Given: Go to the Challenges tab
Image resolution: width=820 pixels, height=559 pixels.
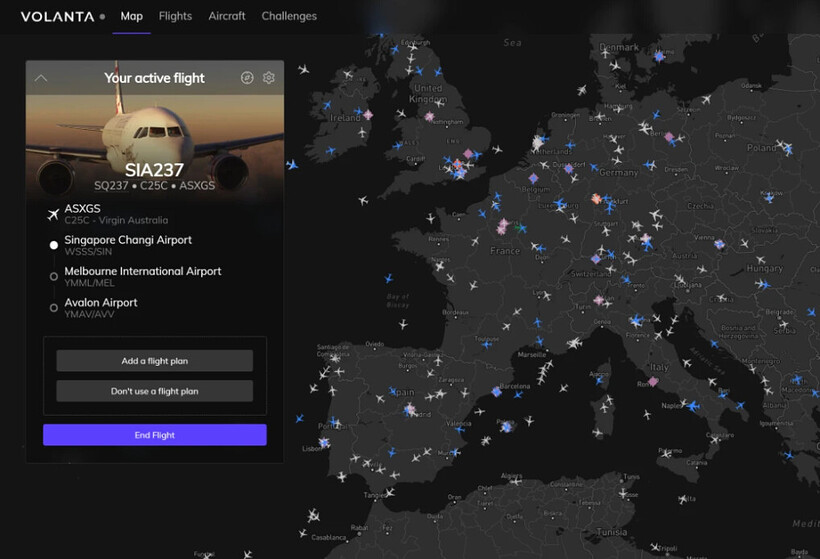Looking at the screenshot, I should point(289,16).
